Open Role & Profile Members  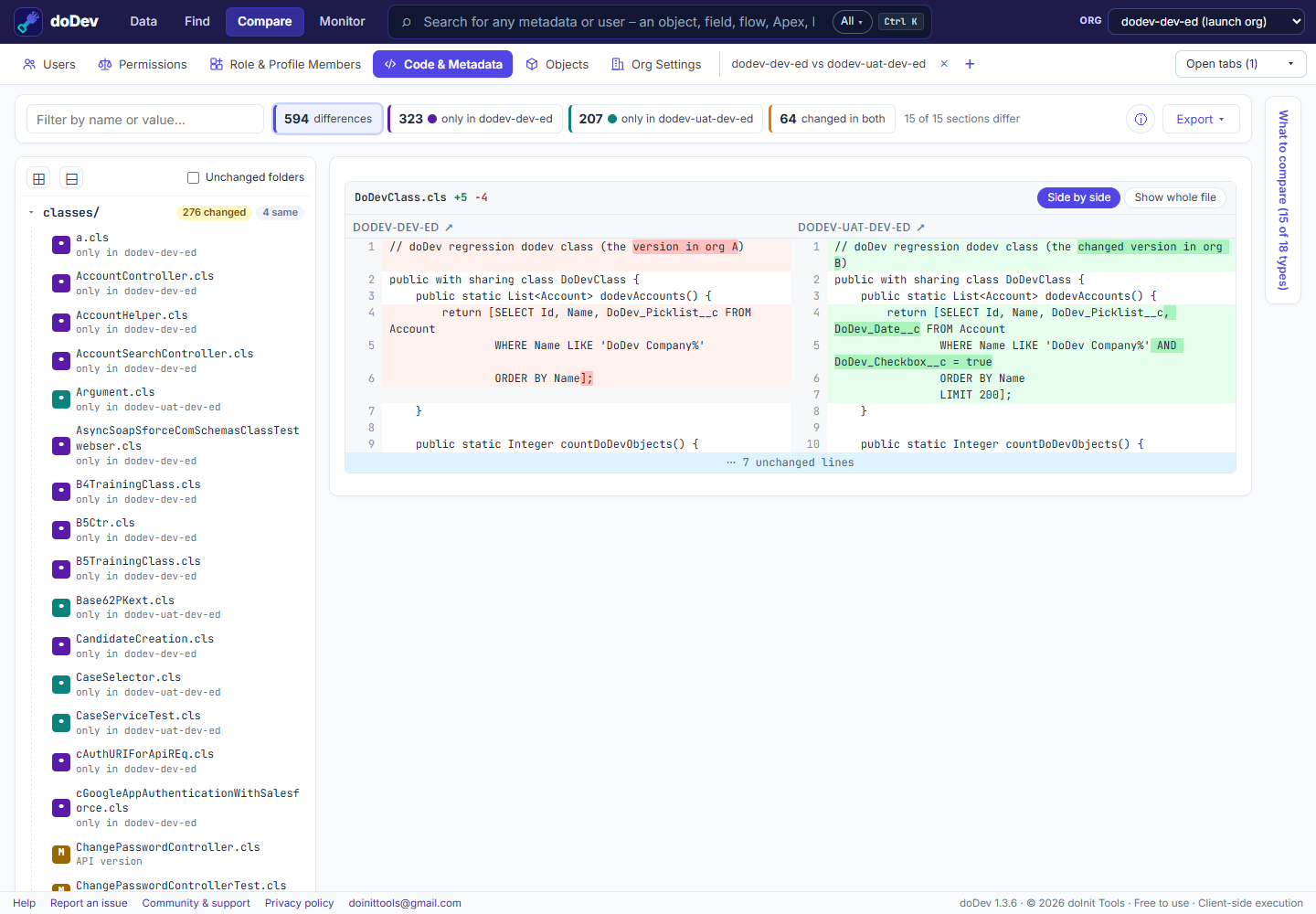285,64
